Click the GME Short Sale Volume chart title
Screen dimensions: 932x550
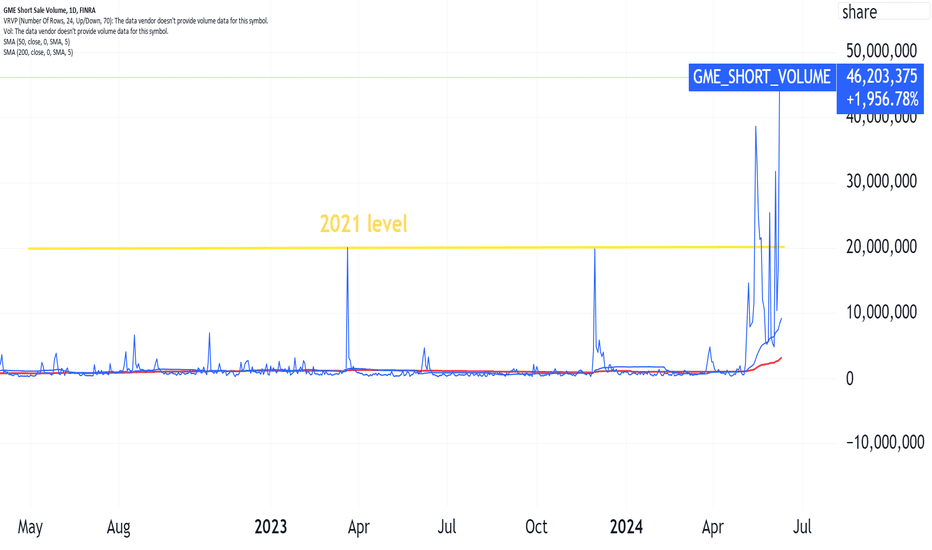coord(49,10)
